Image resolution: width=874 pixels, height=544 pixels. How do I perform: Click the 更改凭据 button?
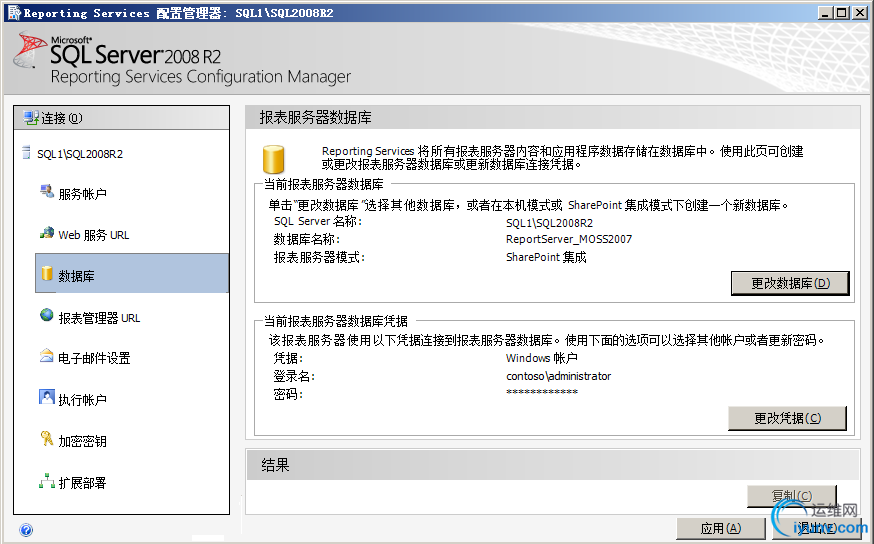point(787,418)
